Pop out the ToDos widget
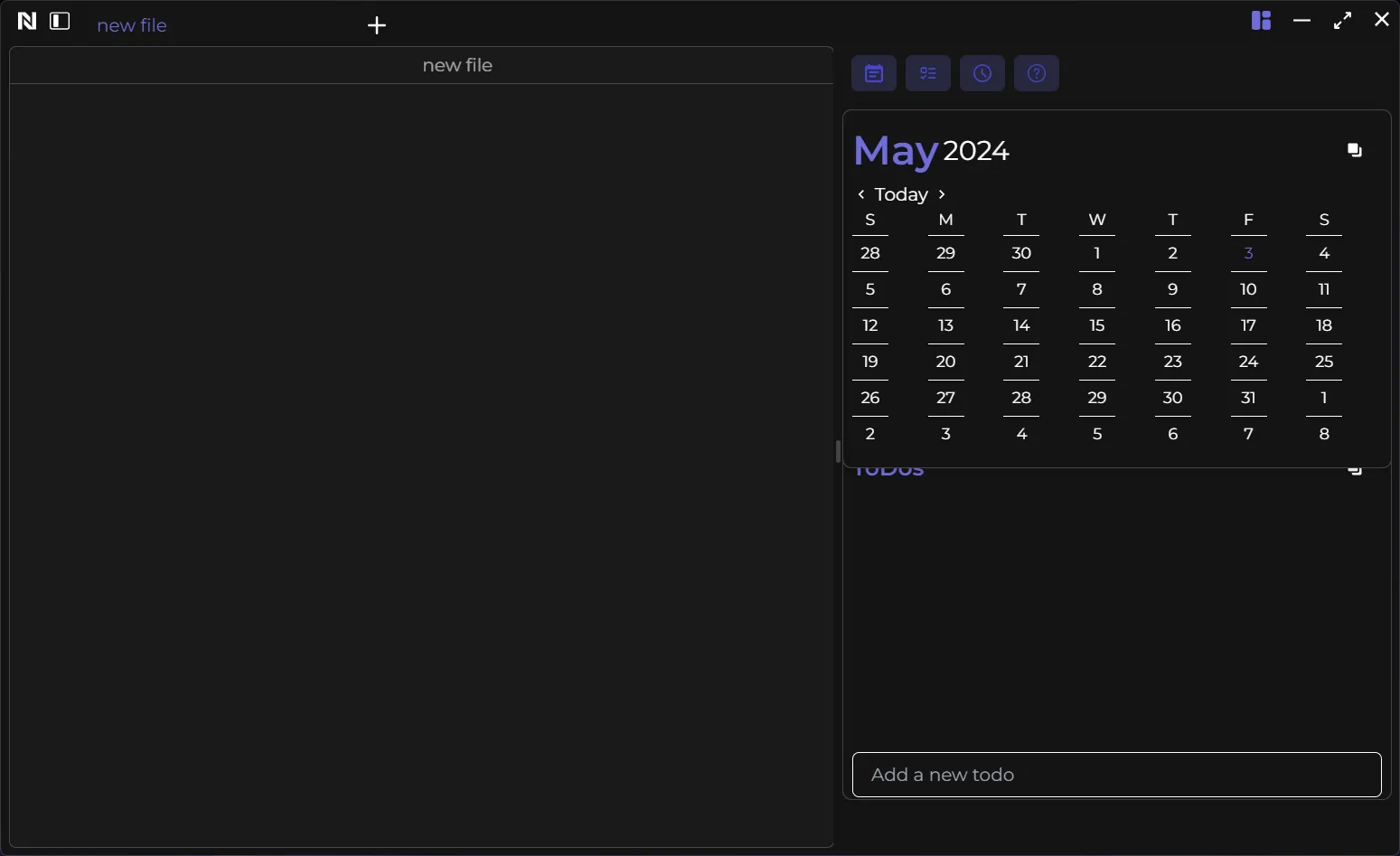This screenshot has height=856, width=1400. (1354, 470)
